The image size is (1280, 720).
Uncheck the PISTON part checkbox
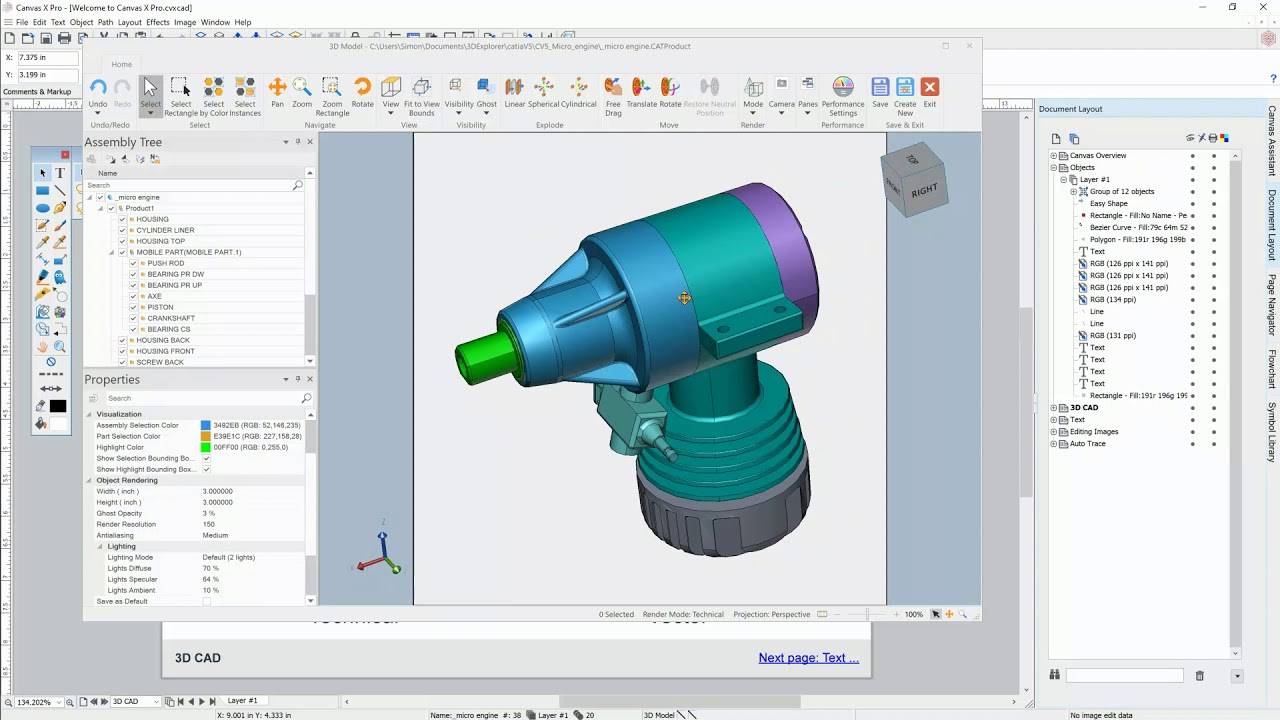(133, 307)
